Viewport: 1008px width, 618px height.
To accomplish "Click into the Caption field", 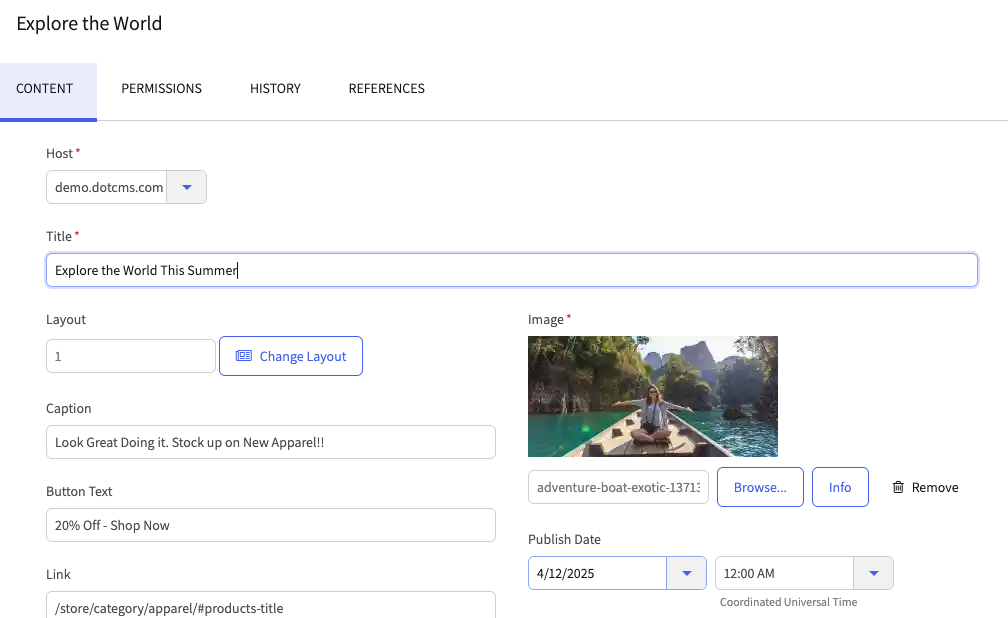I will (270, 442).
